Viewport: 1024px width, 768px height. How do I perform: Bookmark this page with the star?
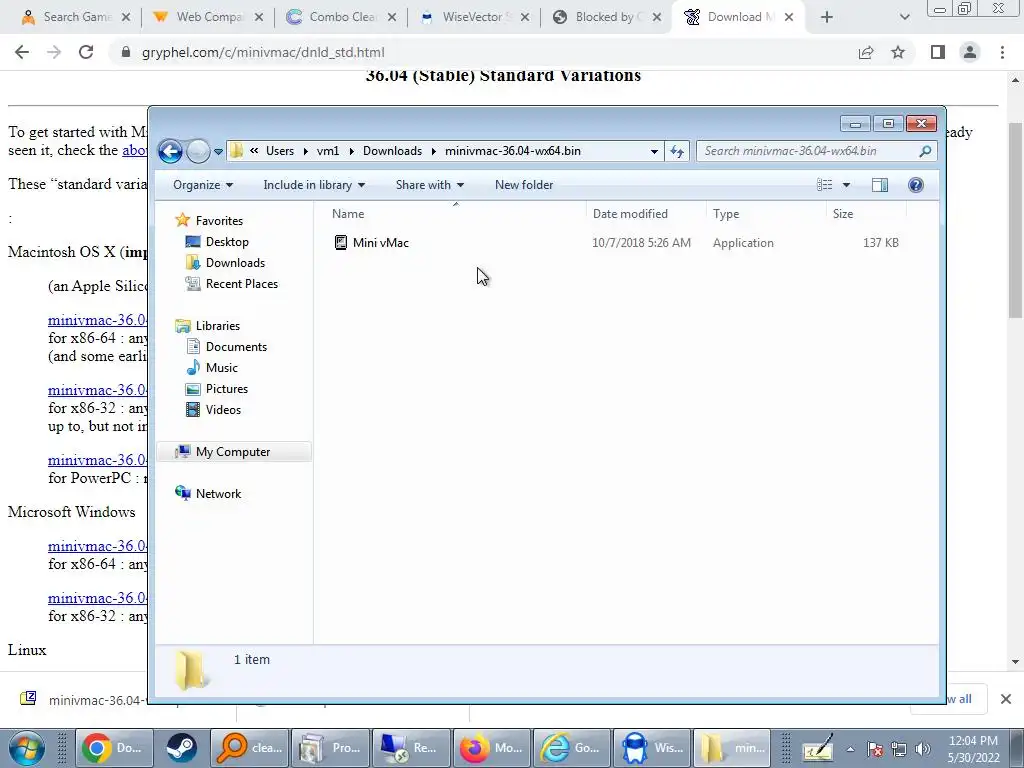pyautogui.click(x=898, y=52)
